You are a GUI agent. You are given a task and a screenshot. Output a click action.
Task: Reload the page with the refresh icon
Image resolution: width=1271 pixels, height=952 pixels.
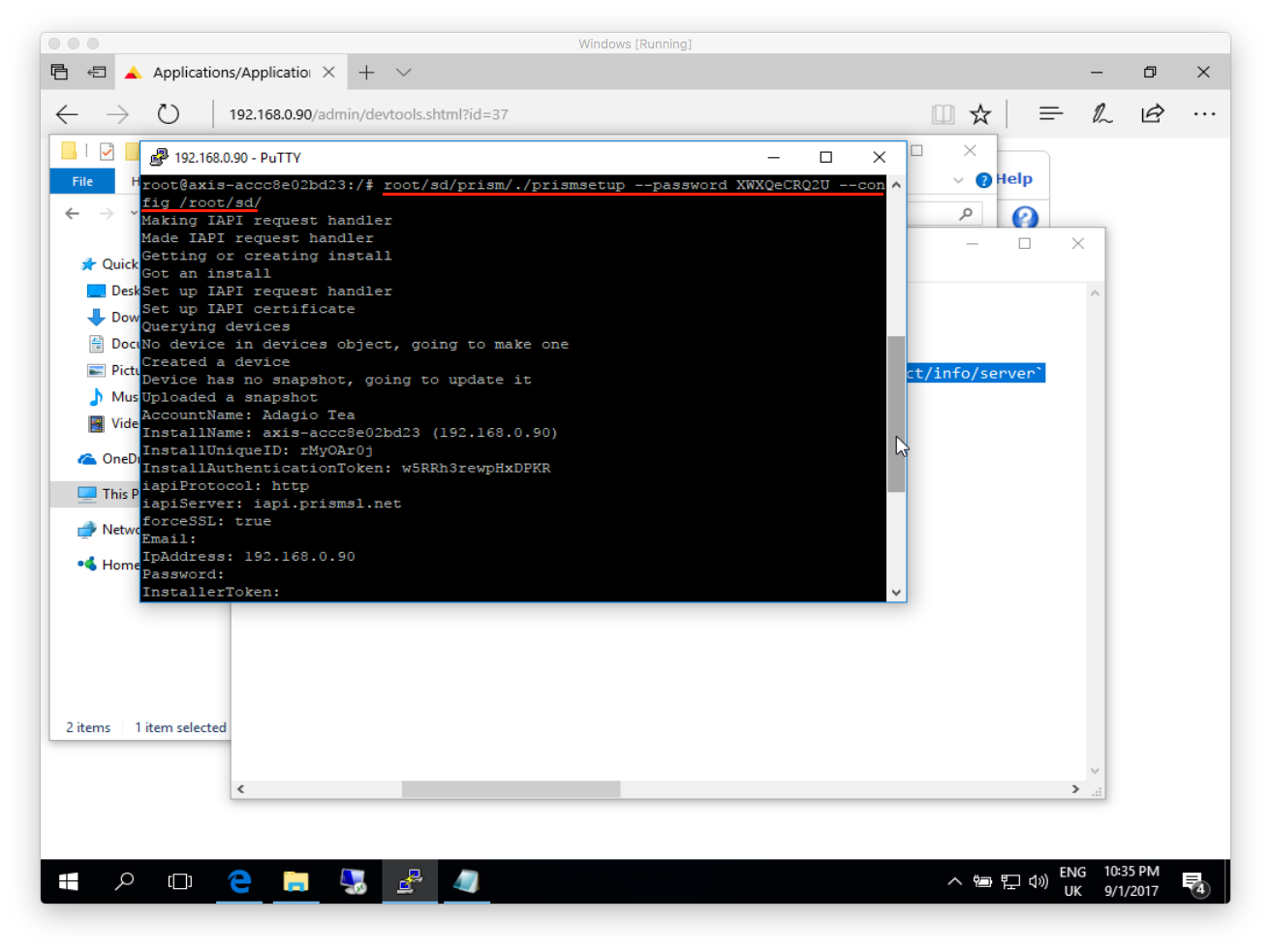pos(169,114)
